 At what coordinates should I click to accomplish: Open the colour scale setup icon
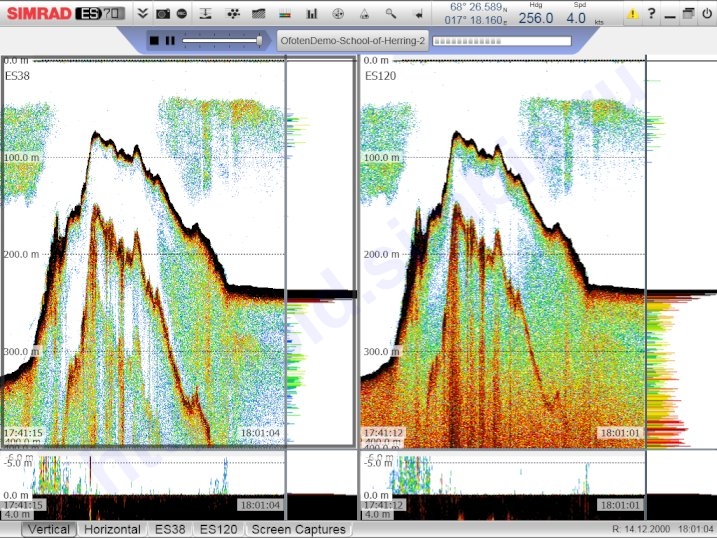pyautogui.click(x=285, y=14)
